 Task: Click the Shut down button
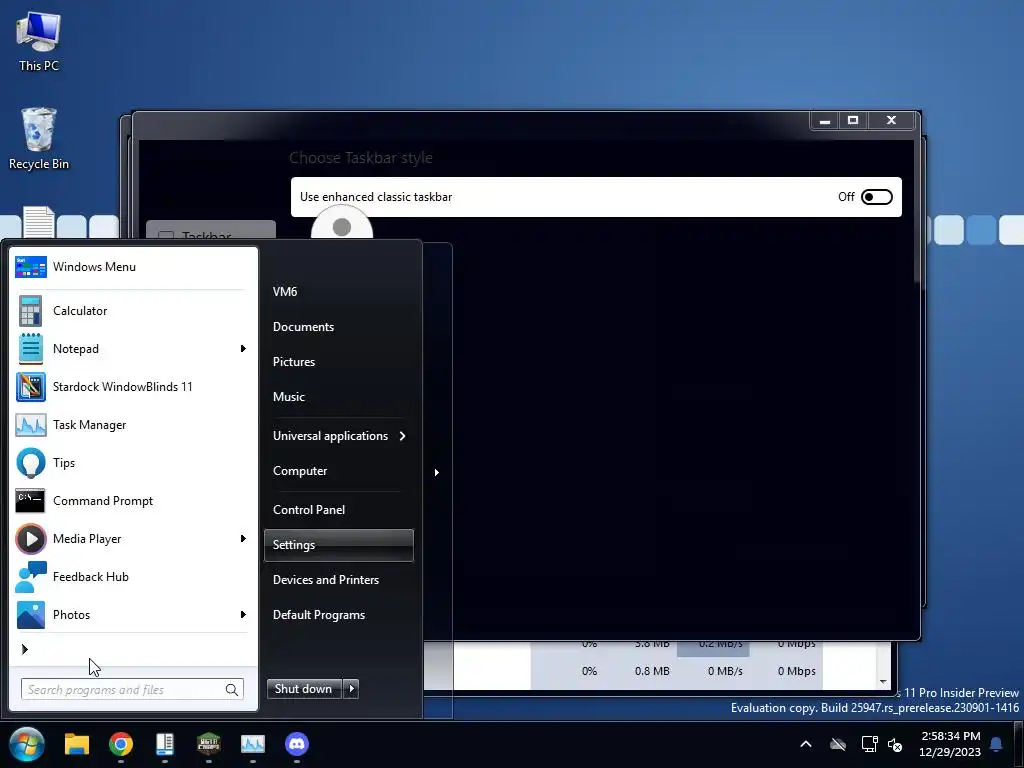[x=304, y=688]
